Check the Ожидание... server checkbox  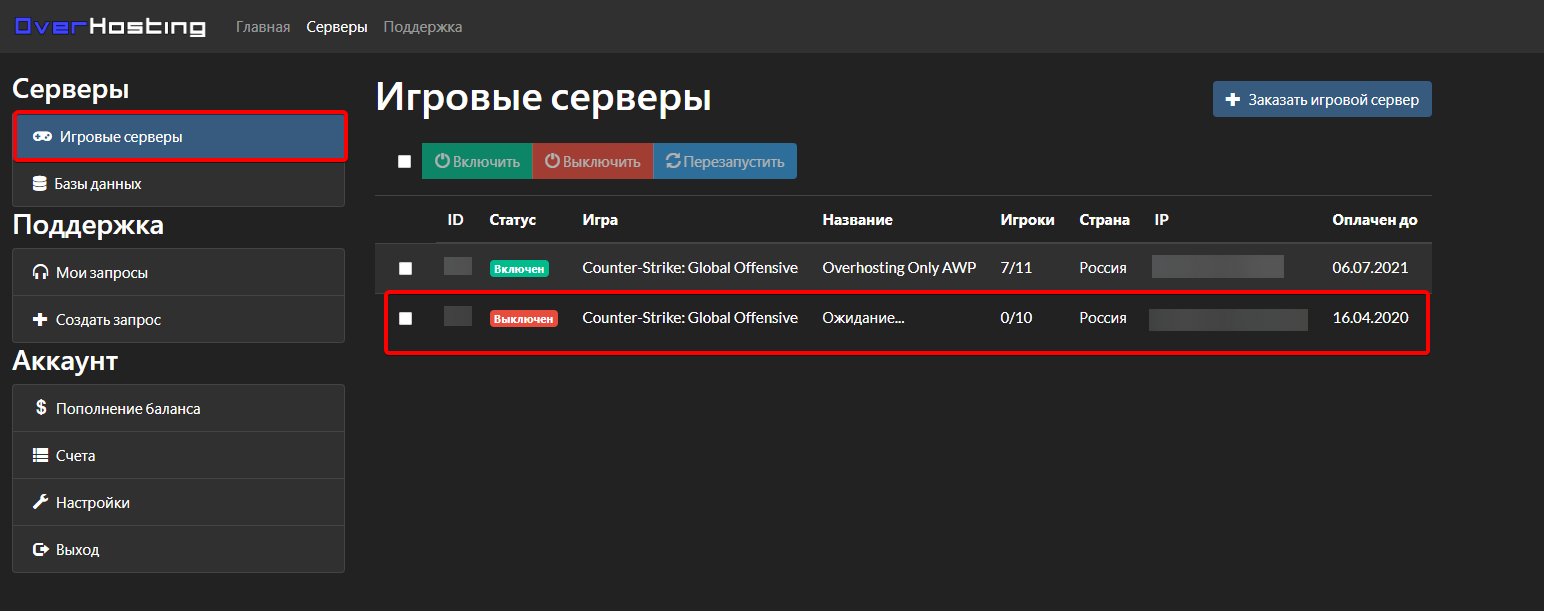(405, 318)
